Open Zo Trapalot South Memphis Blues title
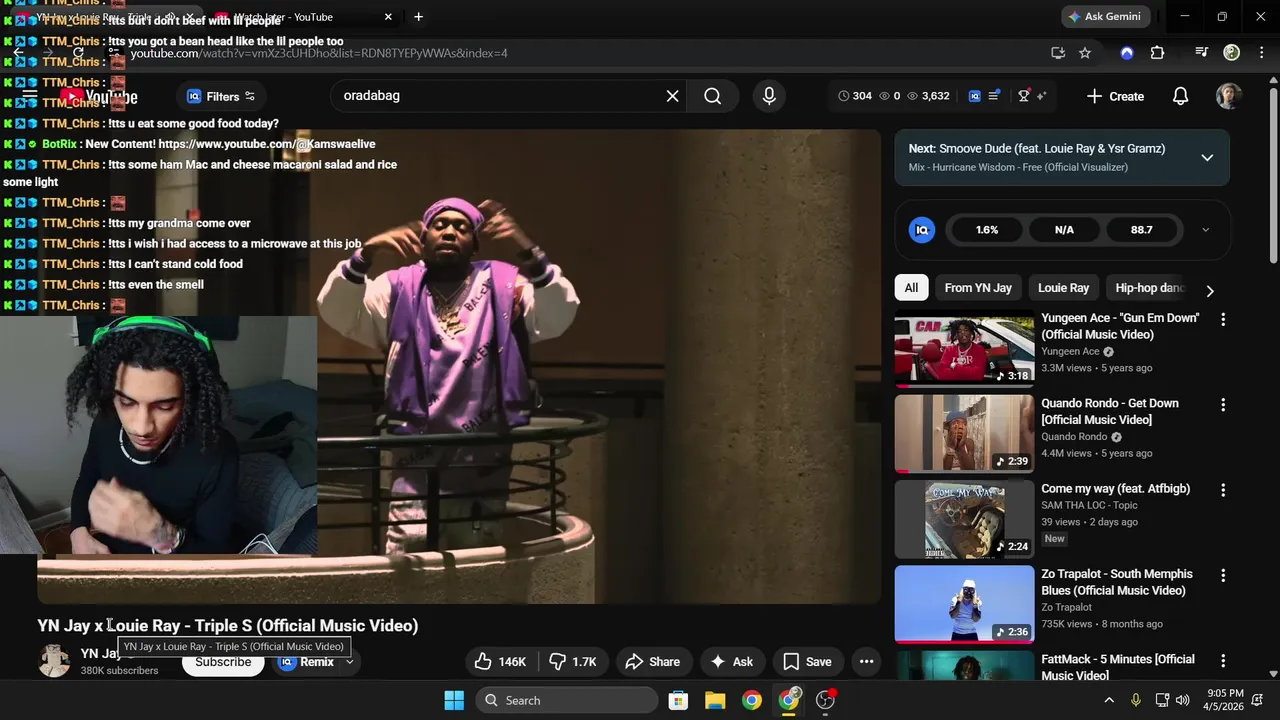Screen dimensions: 1280x720 pos(1116,582)
